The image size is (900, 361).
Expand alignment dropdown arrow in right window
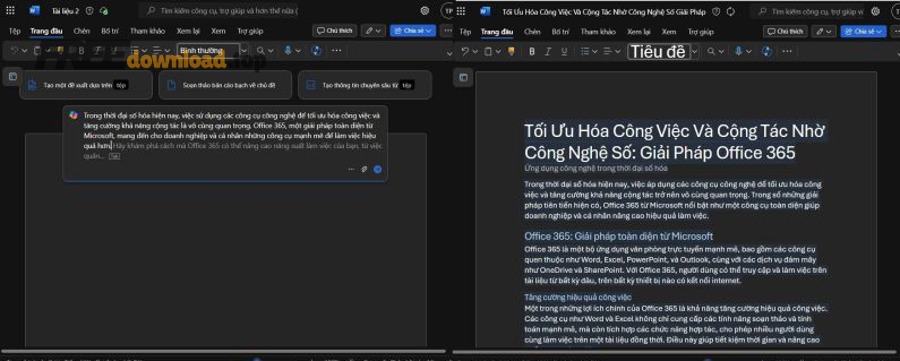click(x=617, y=51)
